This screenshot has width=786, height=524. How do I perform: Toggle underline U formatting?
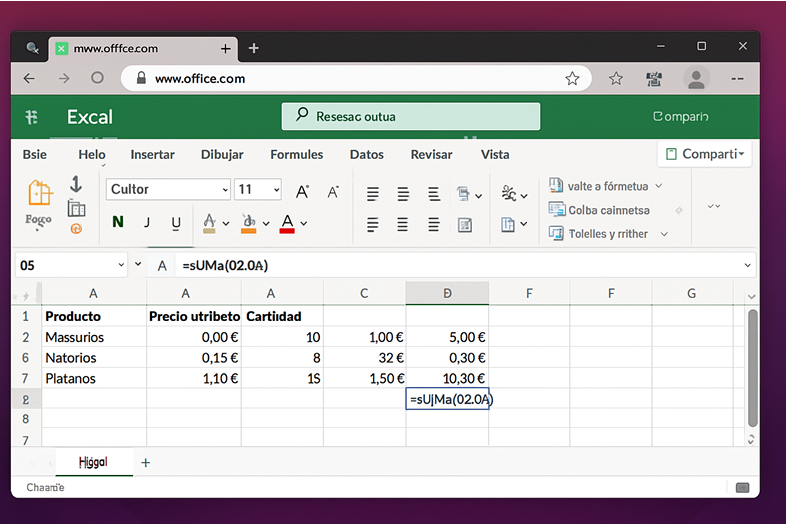(176, 223)
